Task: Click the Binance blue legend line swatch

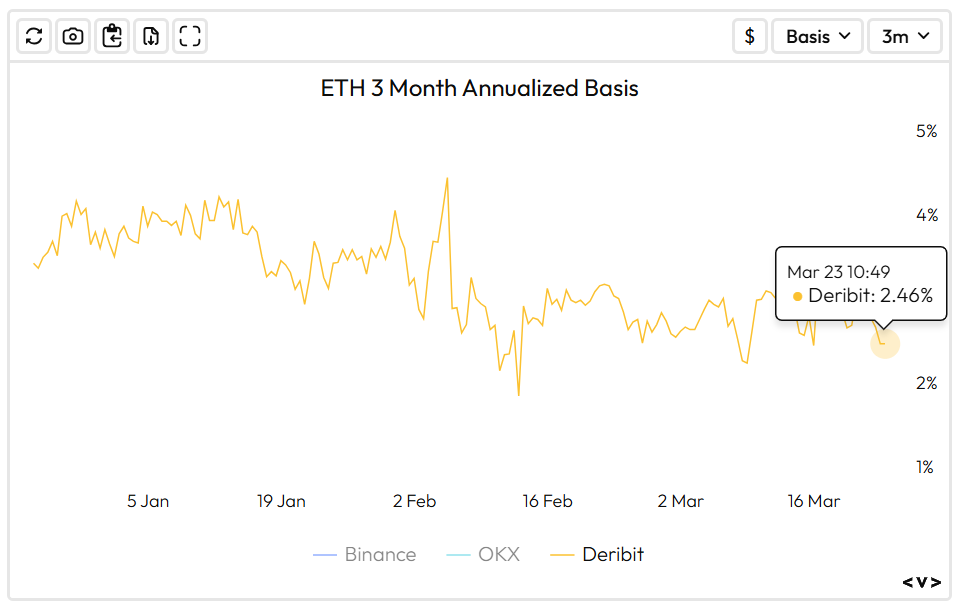Action: pos(324,554)
